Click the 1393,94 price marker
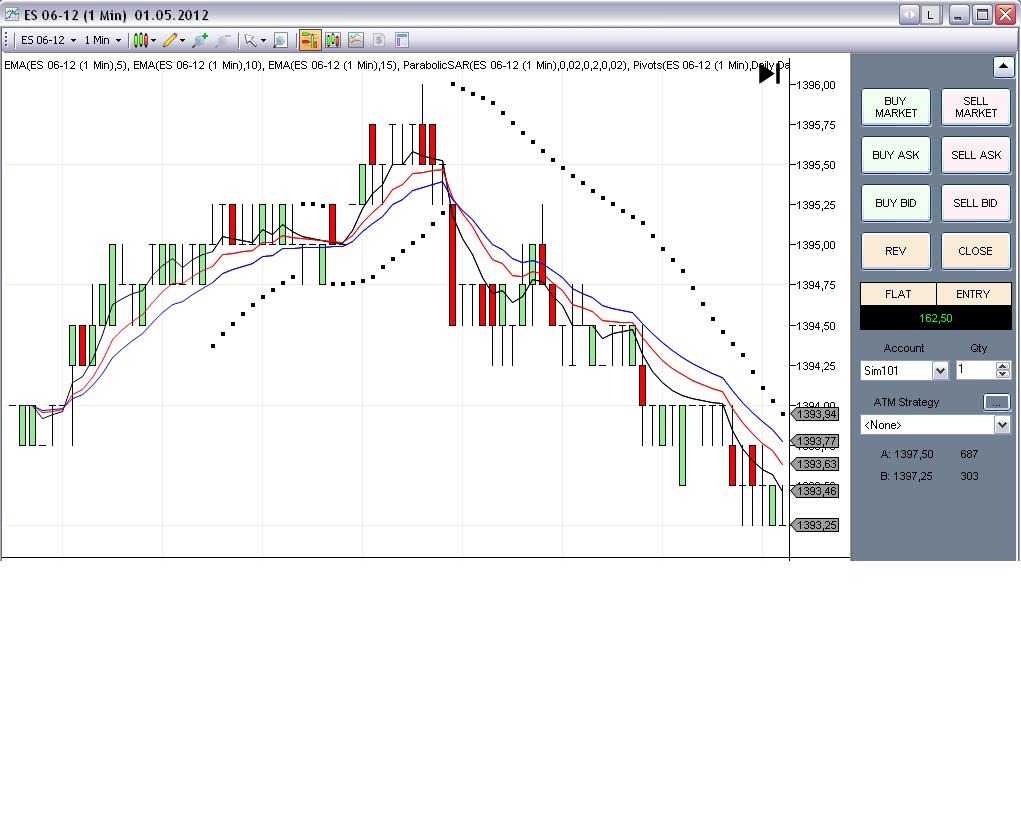This screenshot has width=1021, height=816. (x=815, y=414)
